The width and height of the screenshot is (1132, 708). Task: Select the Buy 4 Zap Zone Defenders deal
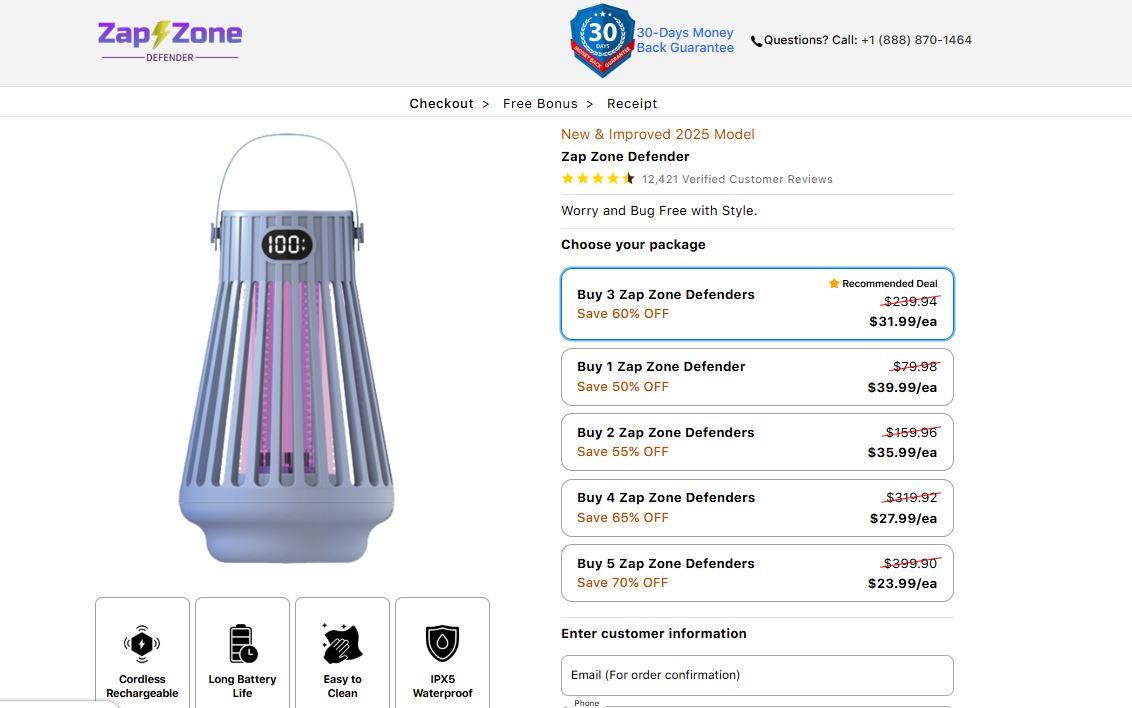(757, 508)
